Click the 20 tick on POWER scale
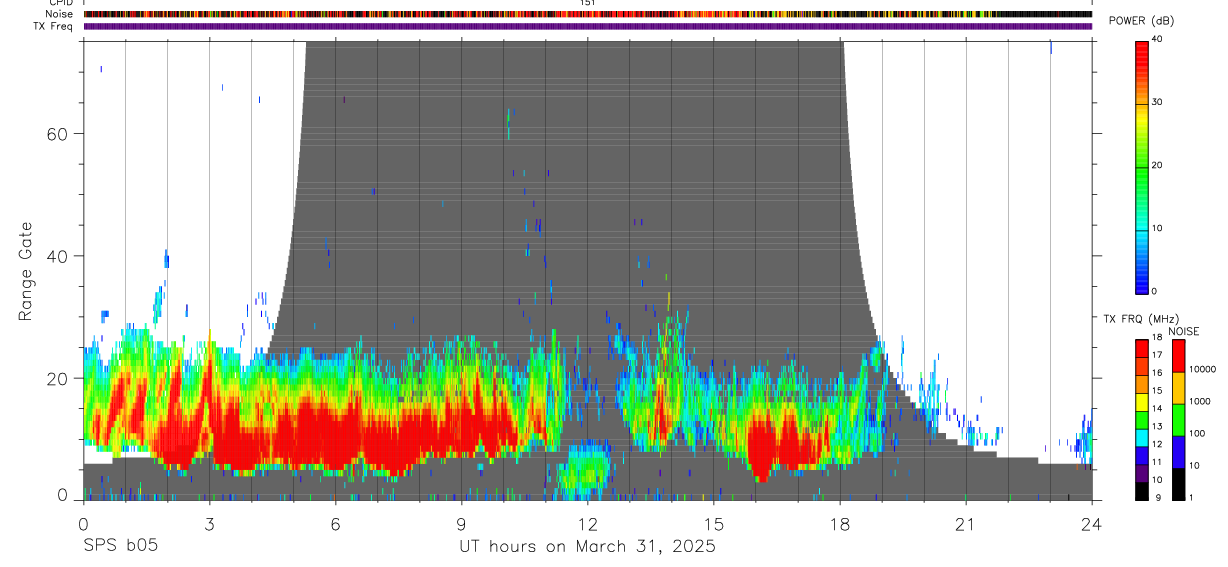1228x567 pixels. tap(1155, 165)
